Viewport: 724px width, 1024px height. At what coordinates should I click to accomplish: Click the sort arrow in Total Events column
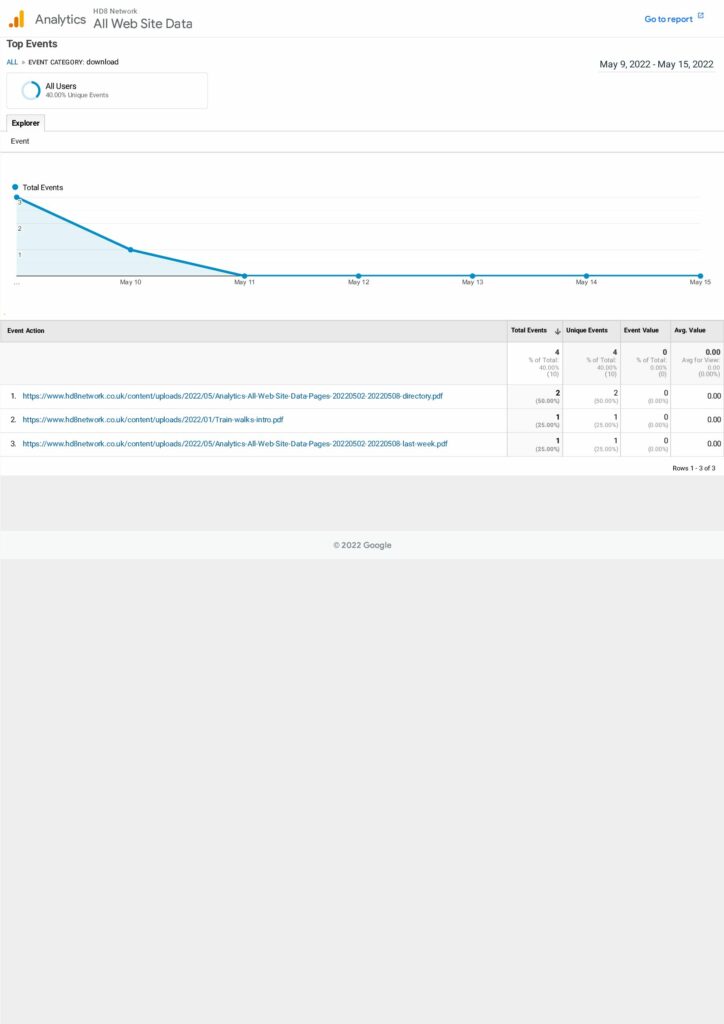click(557, 331)
